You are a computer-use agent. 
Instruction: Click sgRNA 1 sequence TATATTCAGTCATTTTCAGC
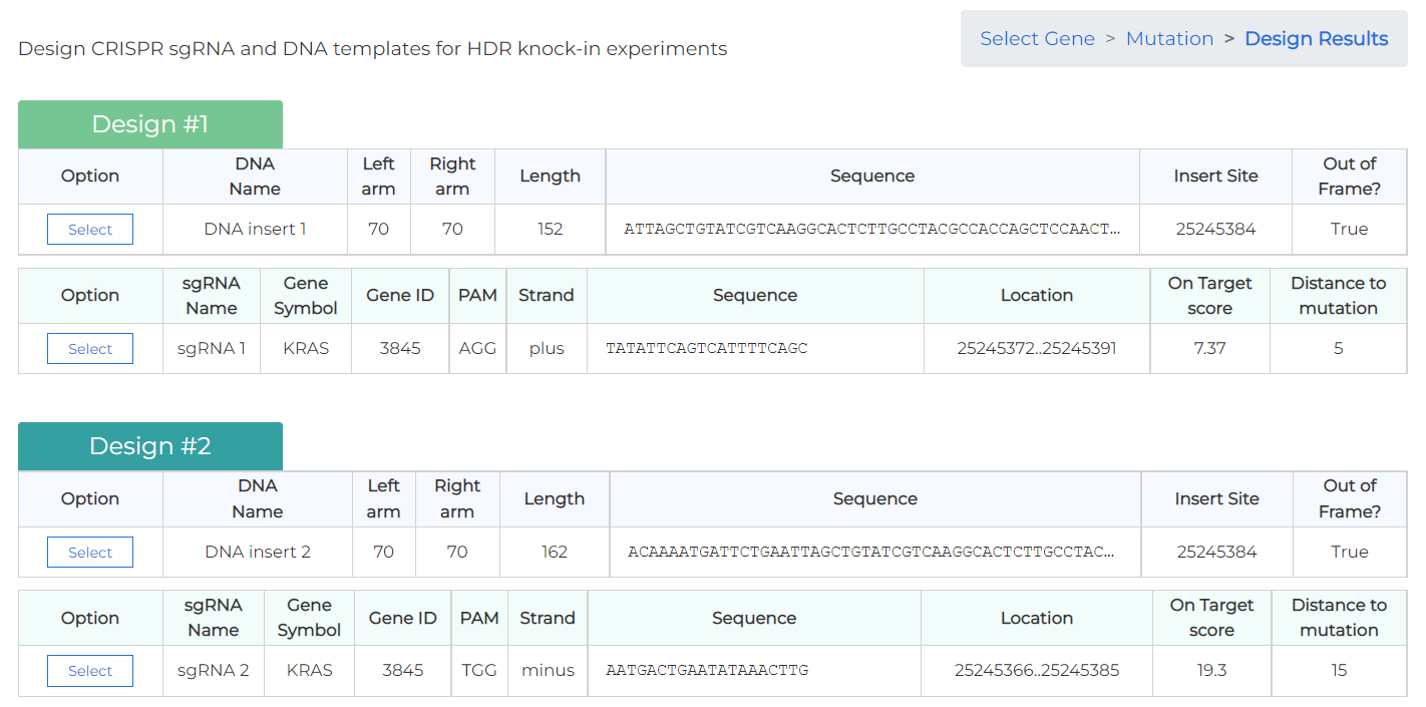pos(706,349)
